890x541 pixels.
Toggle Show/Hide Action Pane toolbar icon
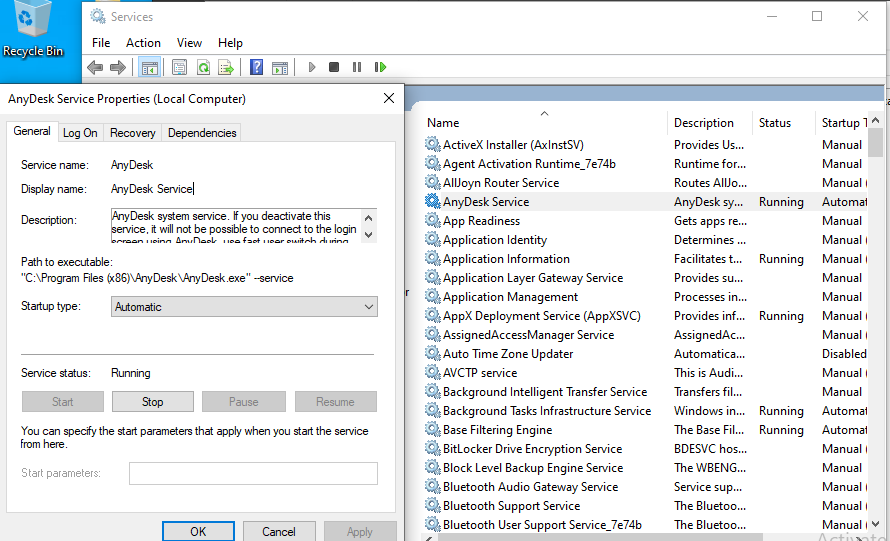coord(280,68)
